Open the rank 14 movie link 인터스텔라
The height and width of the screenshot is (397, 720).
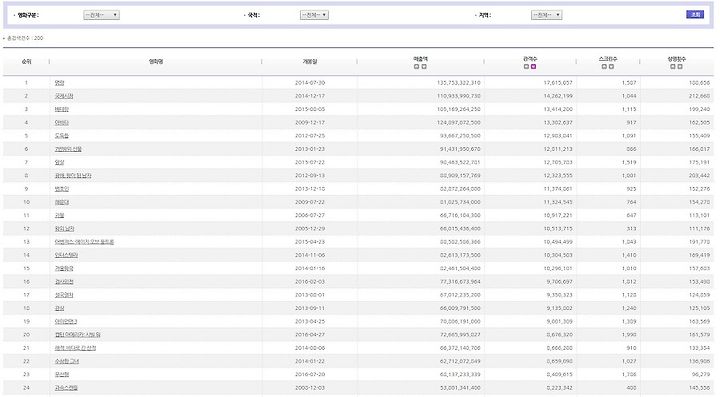pyautogui.click(x=66, y=255)
